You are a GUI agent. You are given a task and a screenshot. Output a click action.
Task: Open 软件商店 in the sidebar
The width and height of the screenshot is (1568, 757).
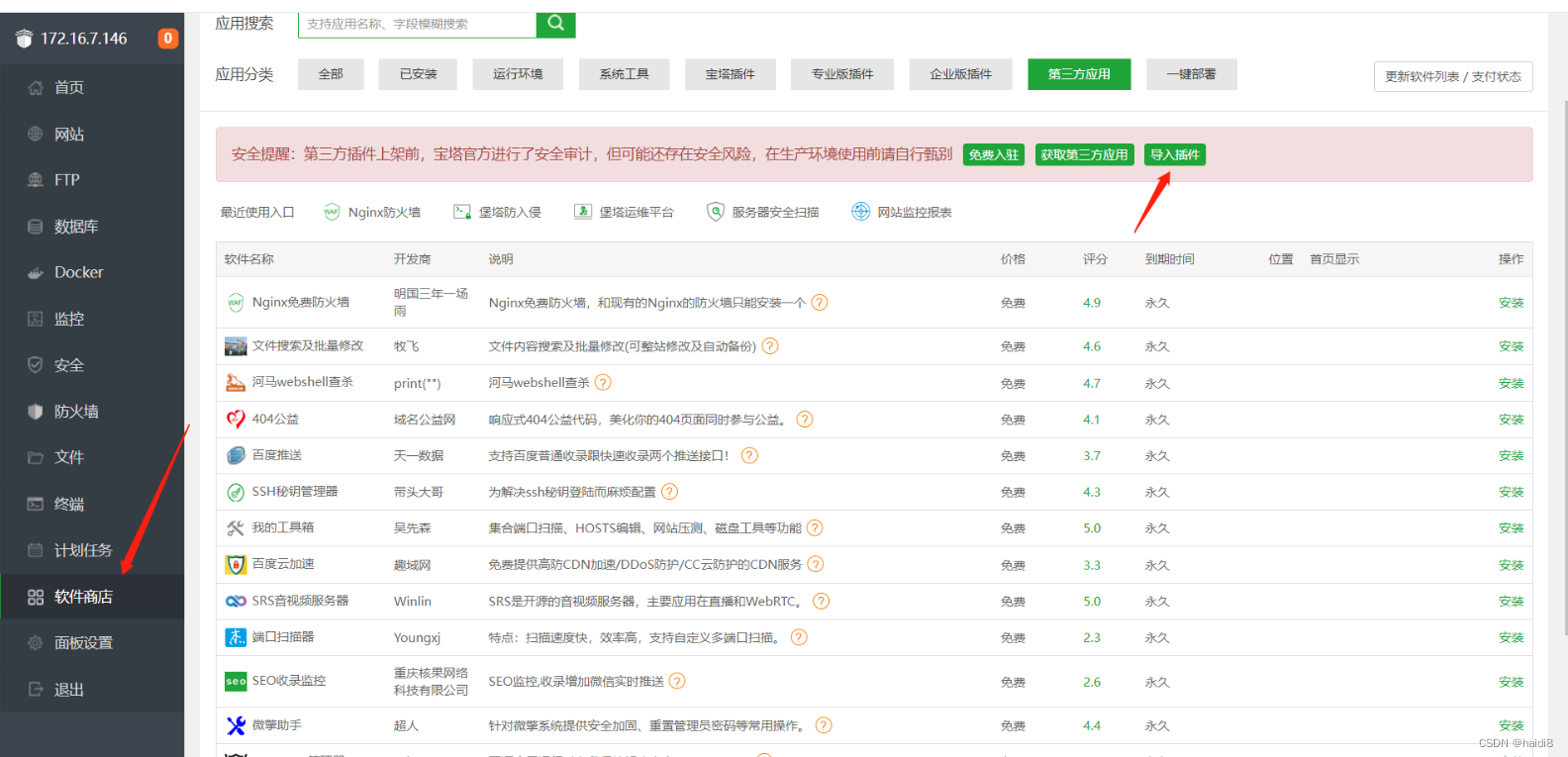[92, 597]
